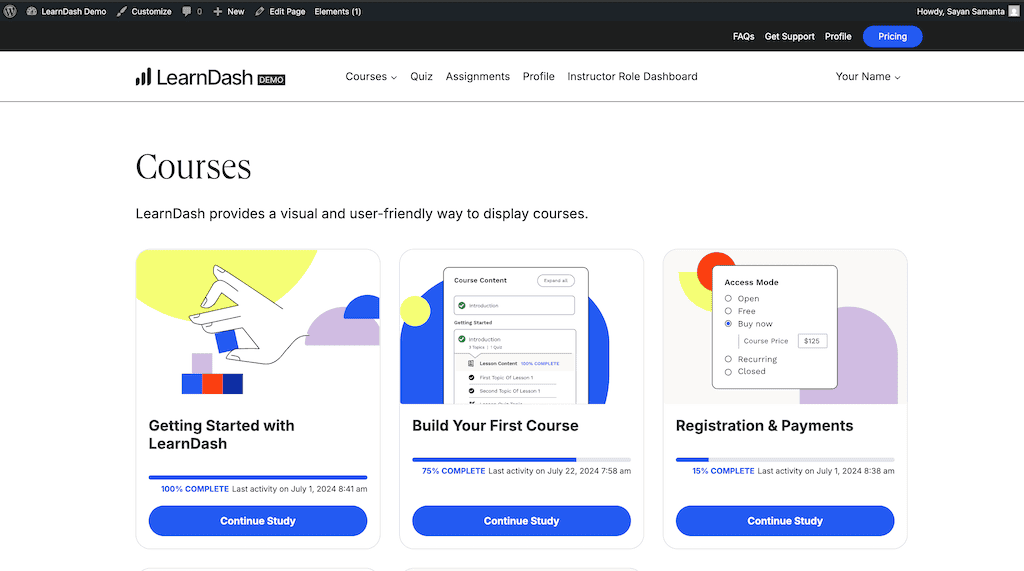The width and height of the screenshot is (1024, 571).
Task: Click the DEMO badge beside logo
Action: coord(271,80)
